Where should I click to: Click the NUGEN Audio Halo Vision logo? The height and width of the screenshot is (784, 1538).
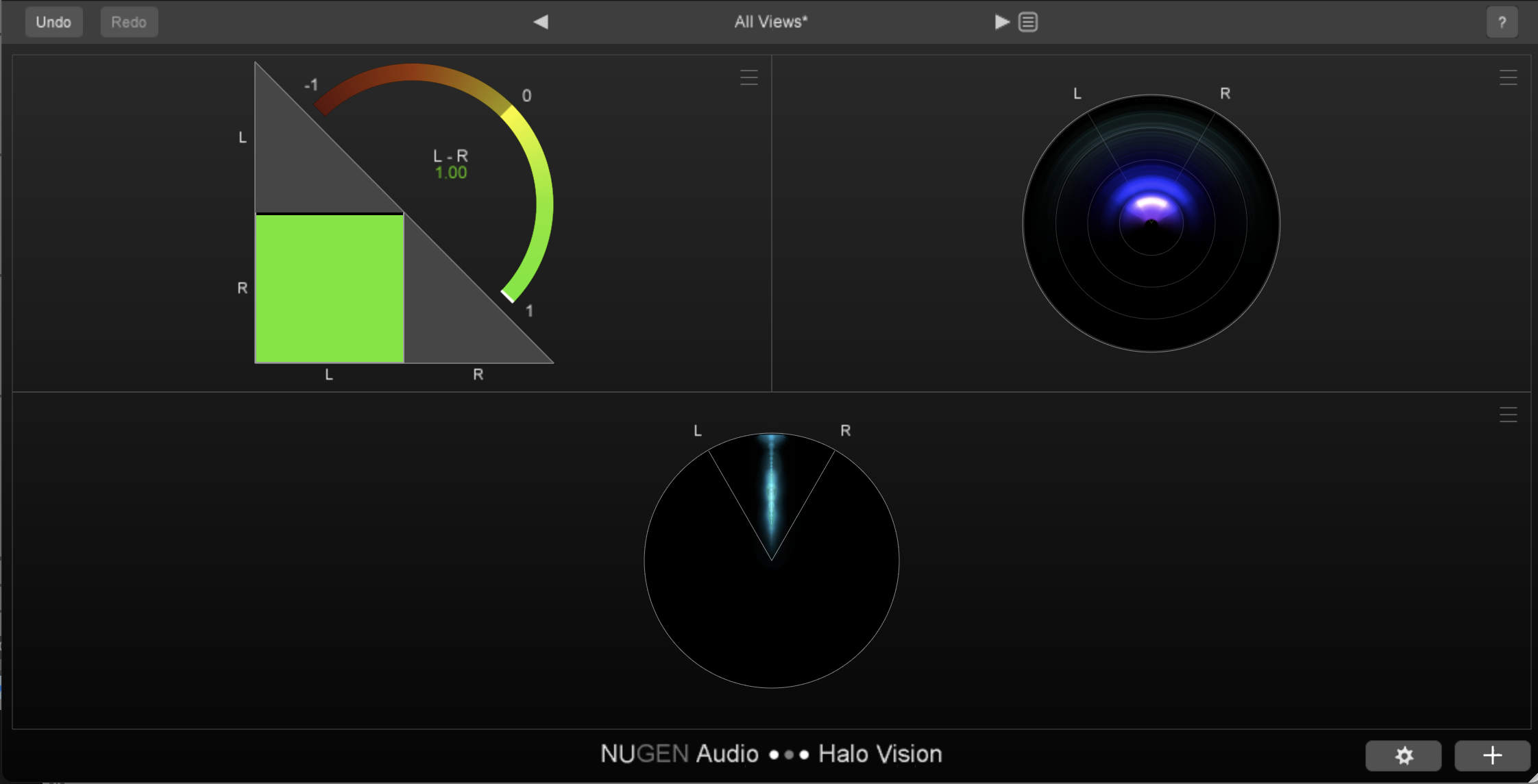770,754
